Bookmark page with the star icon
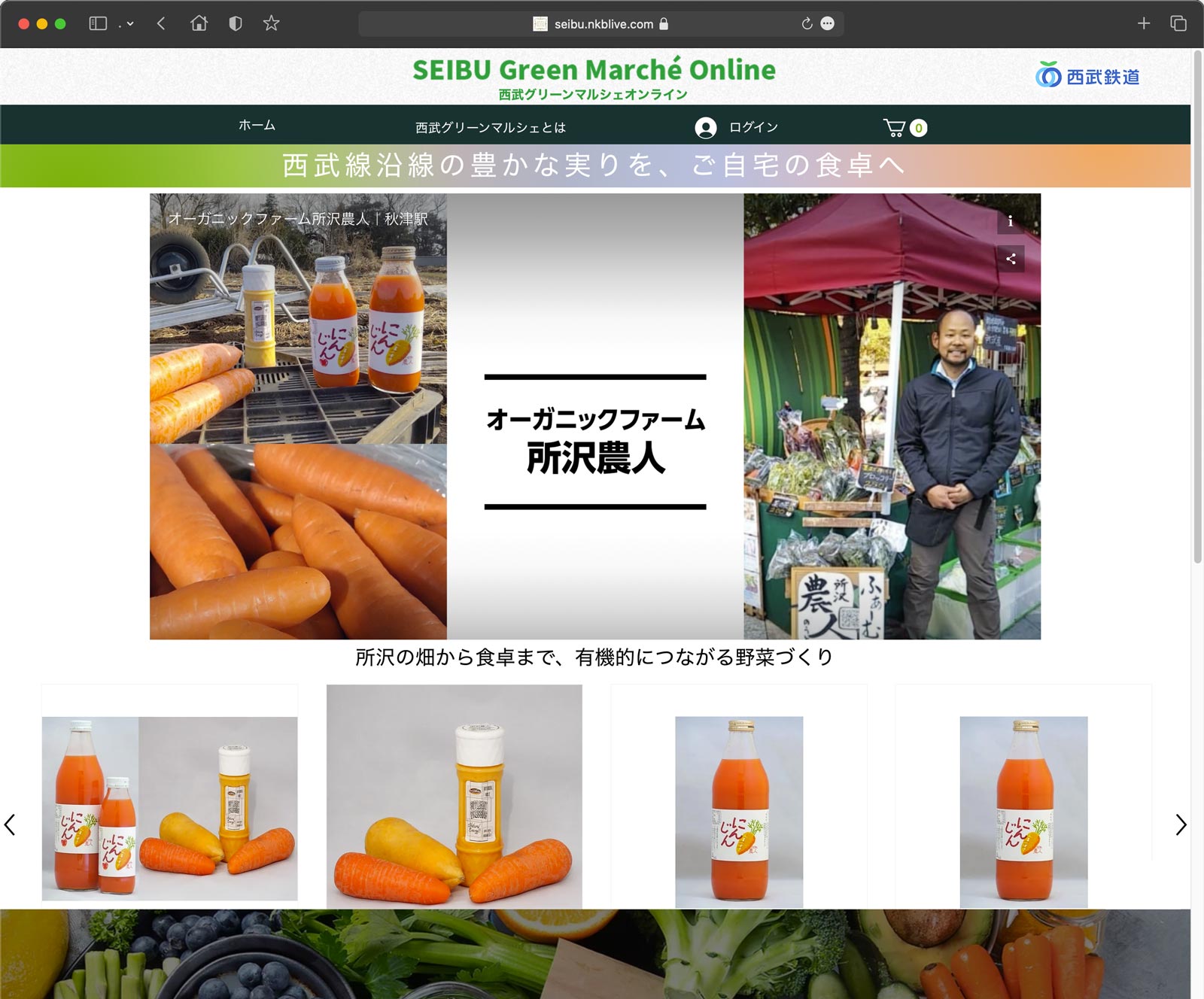This screenshot has width=1204, height=999. pos(271,23)
